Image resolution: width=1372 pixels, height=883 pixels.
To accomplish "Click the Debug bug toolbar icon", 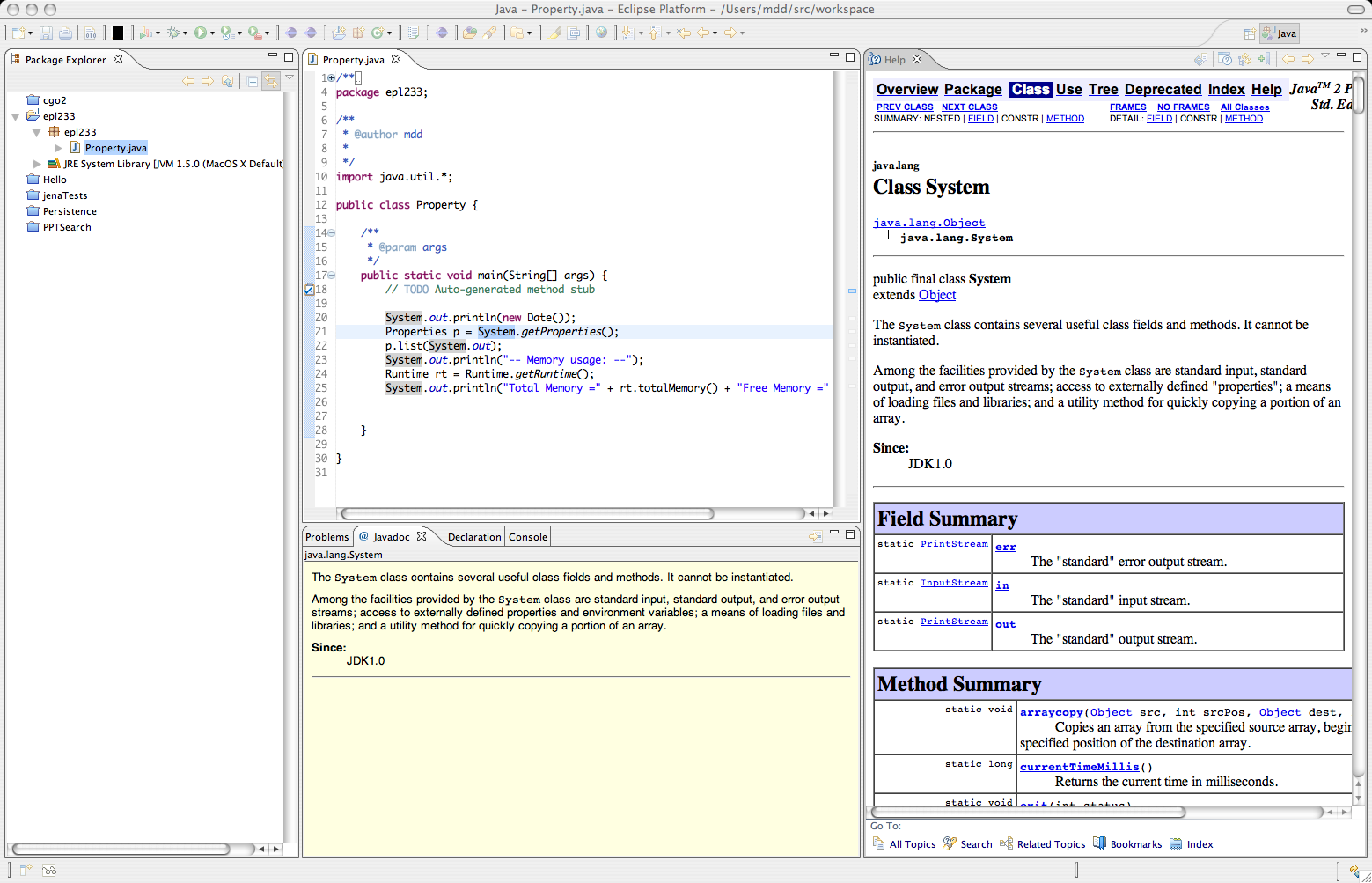I will click(x=174, y=33).
